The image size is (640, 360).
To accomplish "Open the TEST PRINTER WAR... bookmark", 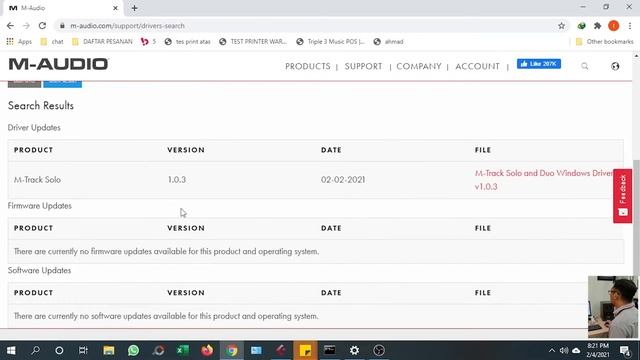I will coord(253,42).
